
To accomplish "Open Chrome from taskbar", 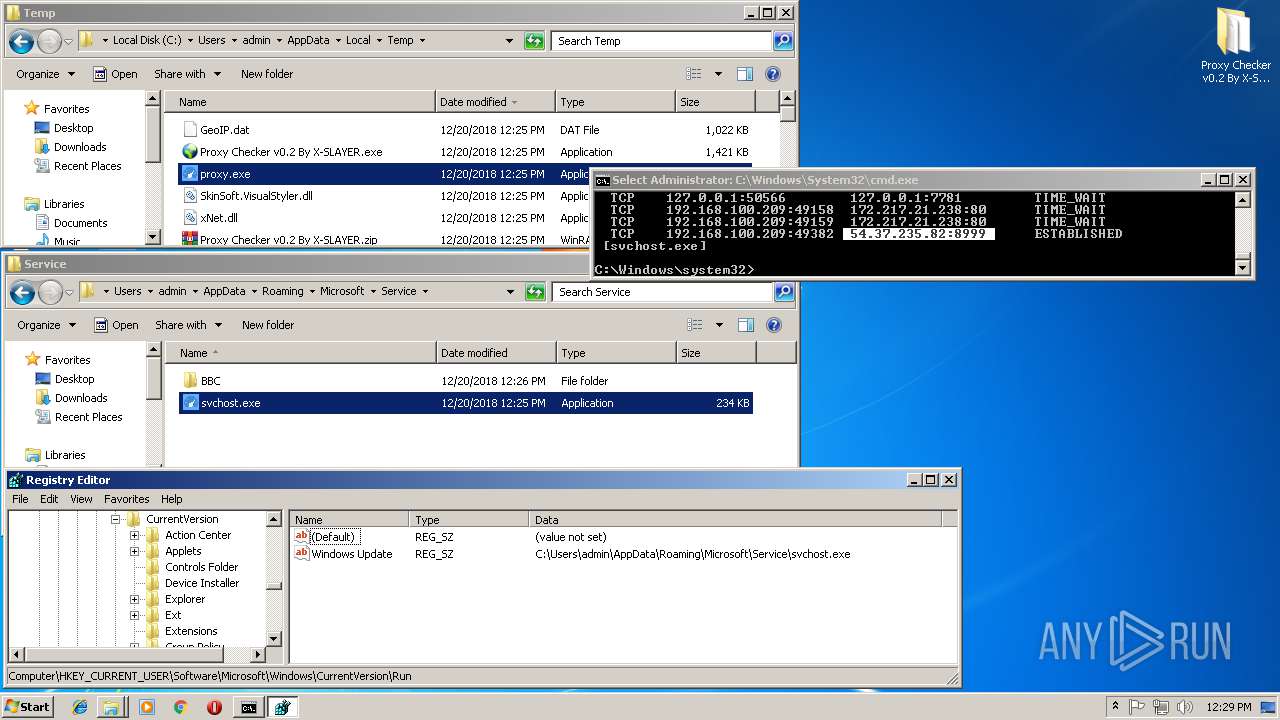I will click(x=181, y=707).
